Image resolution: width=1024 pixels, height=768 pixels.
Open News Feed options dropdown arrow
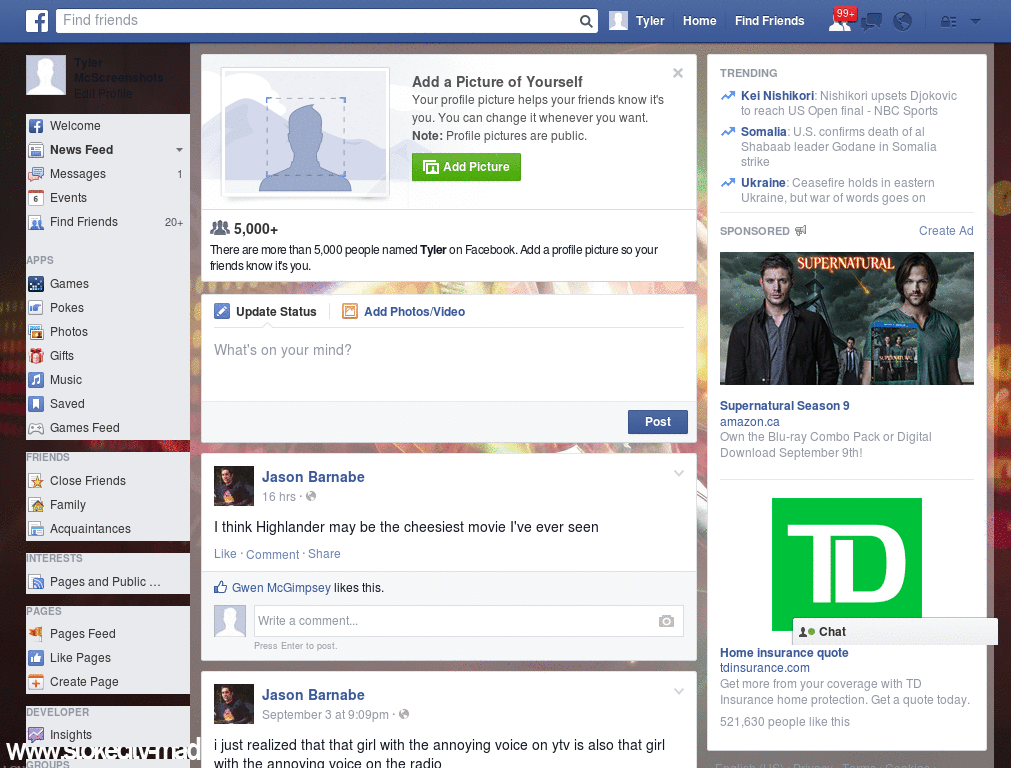[x=179, y=150]
